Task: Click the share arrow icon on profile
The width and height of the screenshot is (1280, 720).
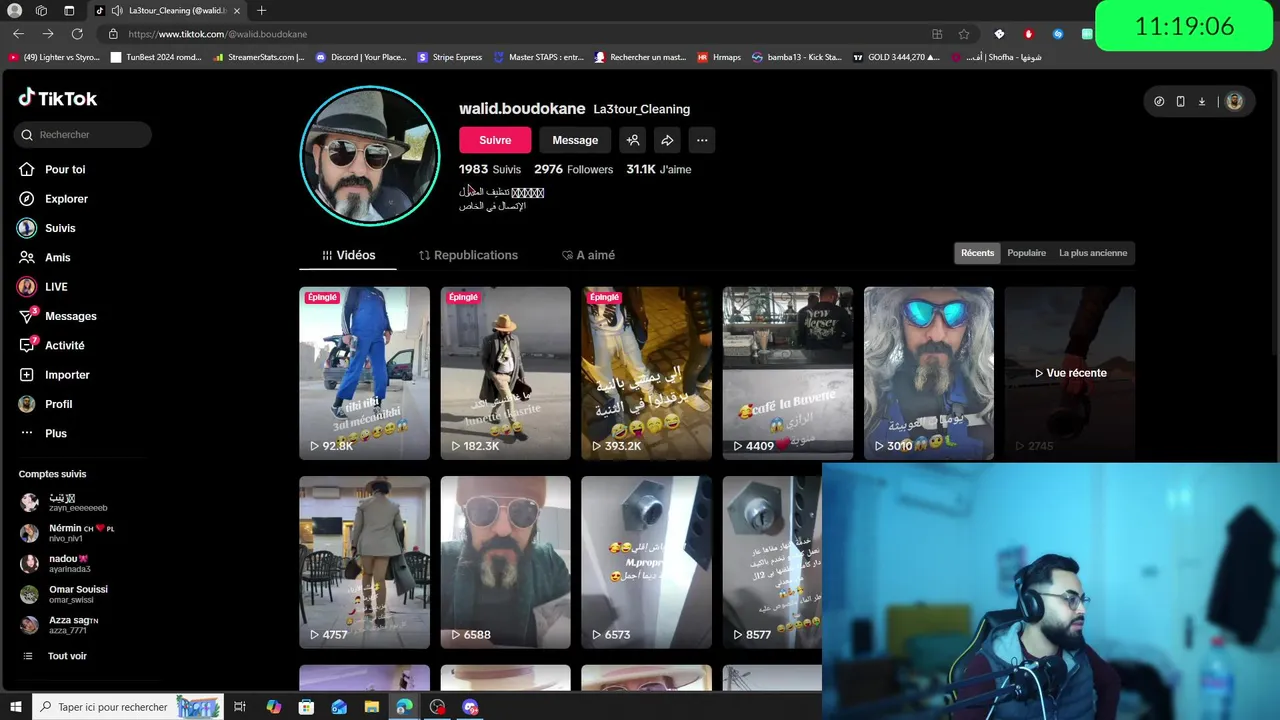Action: coord(667,140)
